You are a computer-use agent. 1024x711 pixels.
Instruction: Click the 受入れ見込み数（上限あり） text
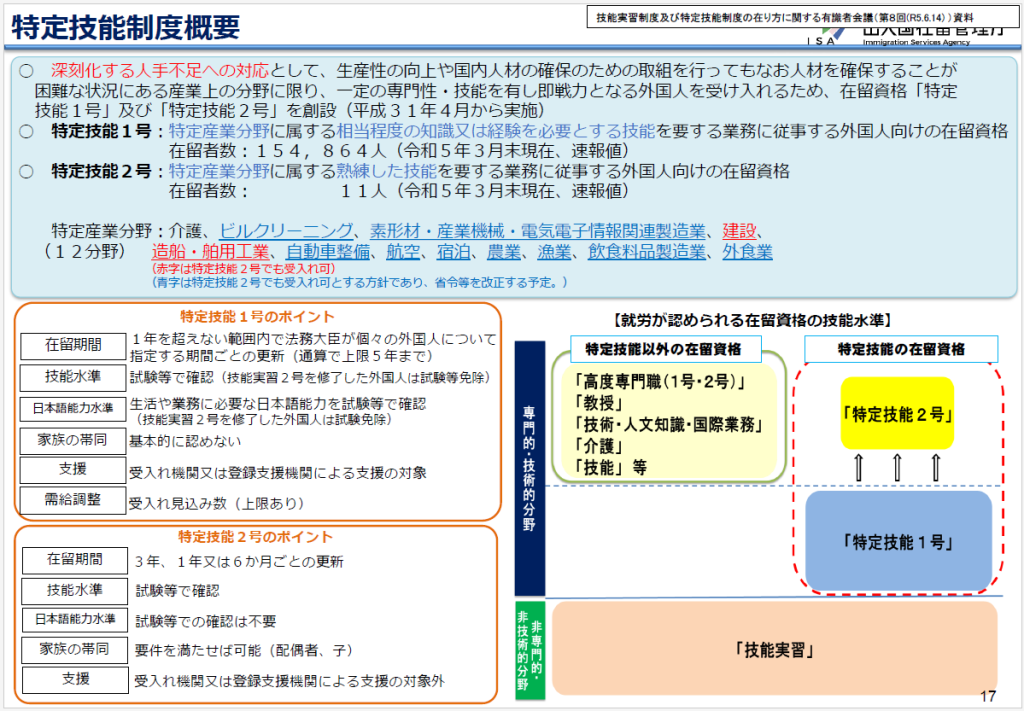217,503
